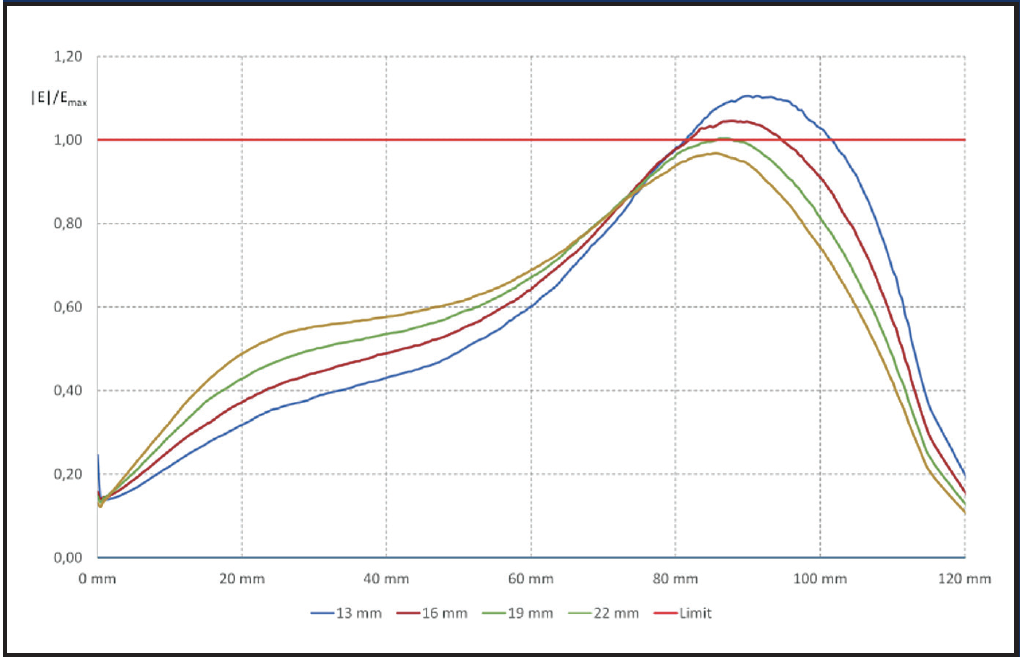Click the 80 mm x-axis label
This screenshot has height=664, width=1020.
675,579
